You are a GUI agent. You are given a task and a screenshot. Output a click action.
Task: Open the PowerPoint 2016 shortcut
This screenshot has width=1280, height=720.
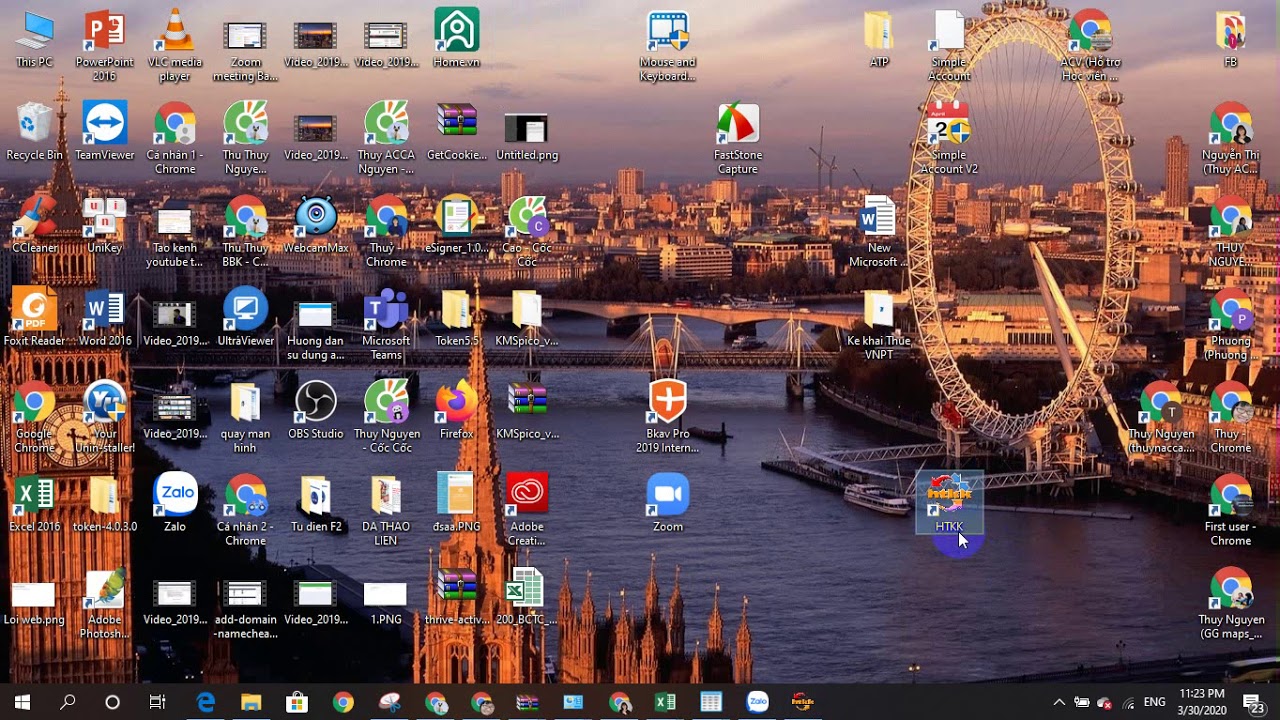(x=105, y=45)
